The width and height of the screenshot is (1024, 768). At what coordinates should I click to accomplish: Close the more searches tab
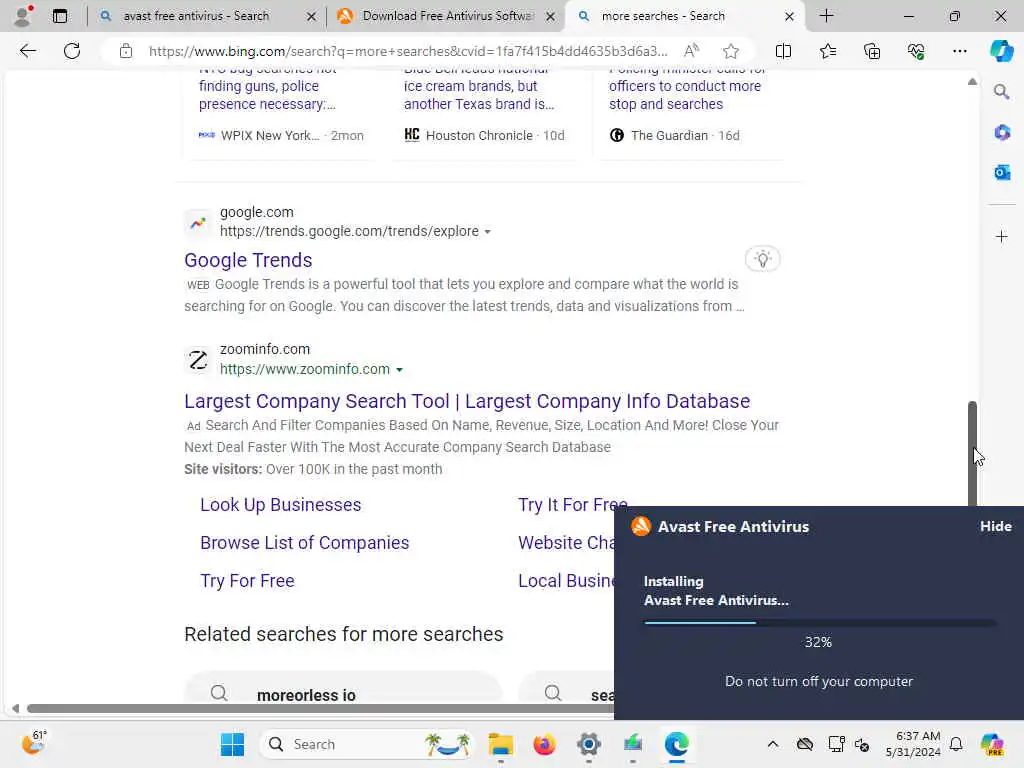tap(789, 16)
